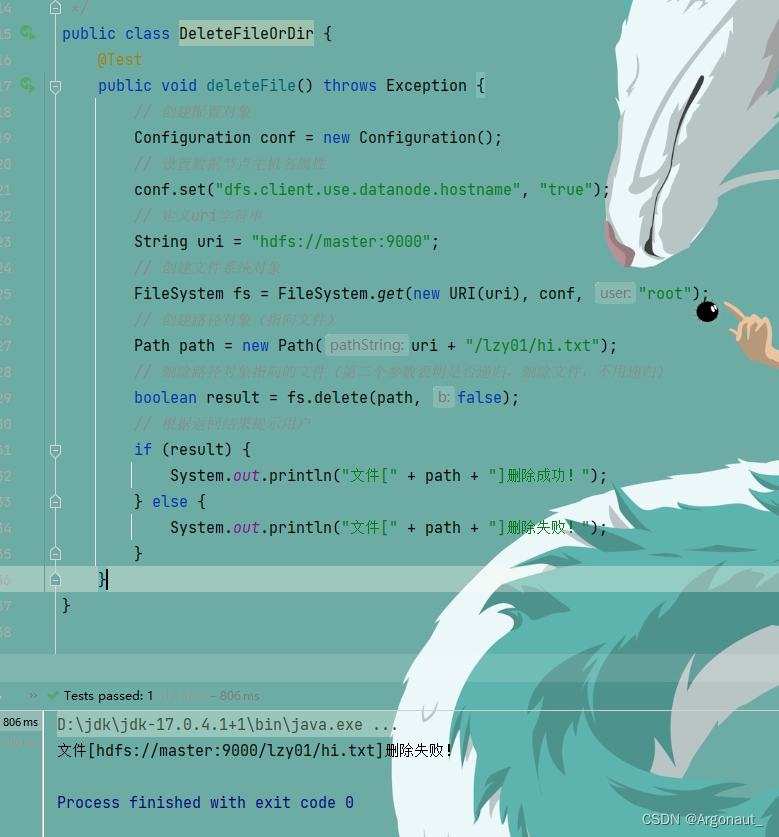
Task: Collapse the if (result) block fold marker
Action: click(x=55, y=451)
